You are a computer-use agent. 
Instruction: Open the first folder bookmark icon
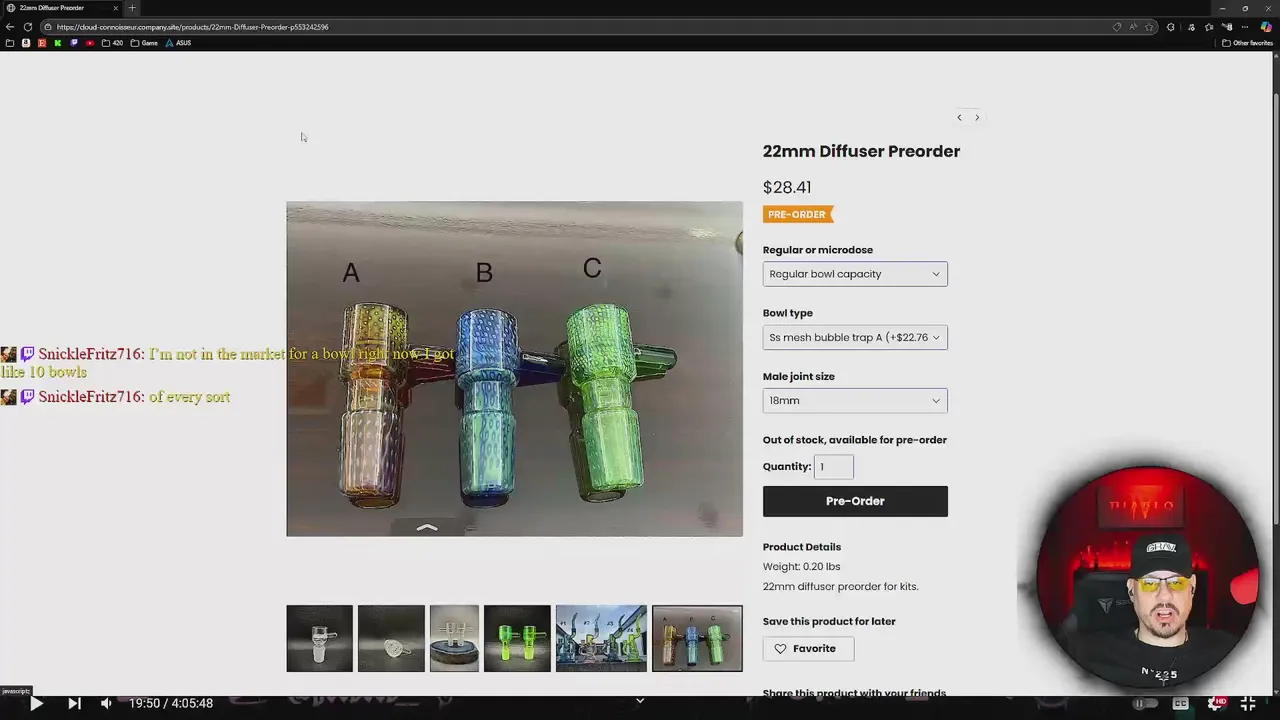tap(10, 43)
